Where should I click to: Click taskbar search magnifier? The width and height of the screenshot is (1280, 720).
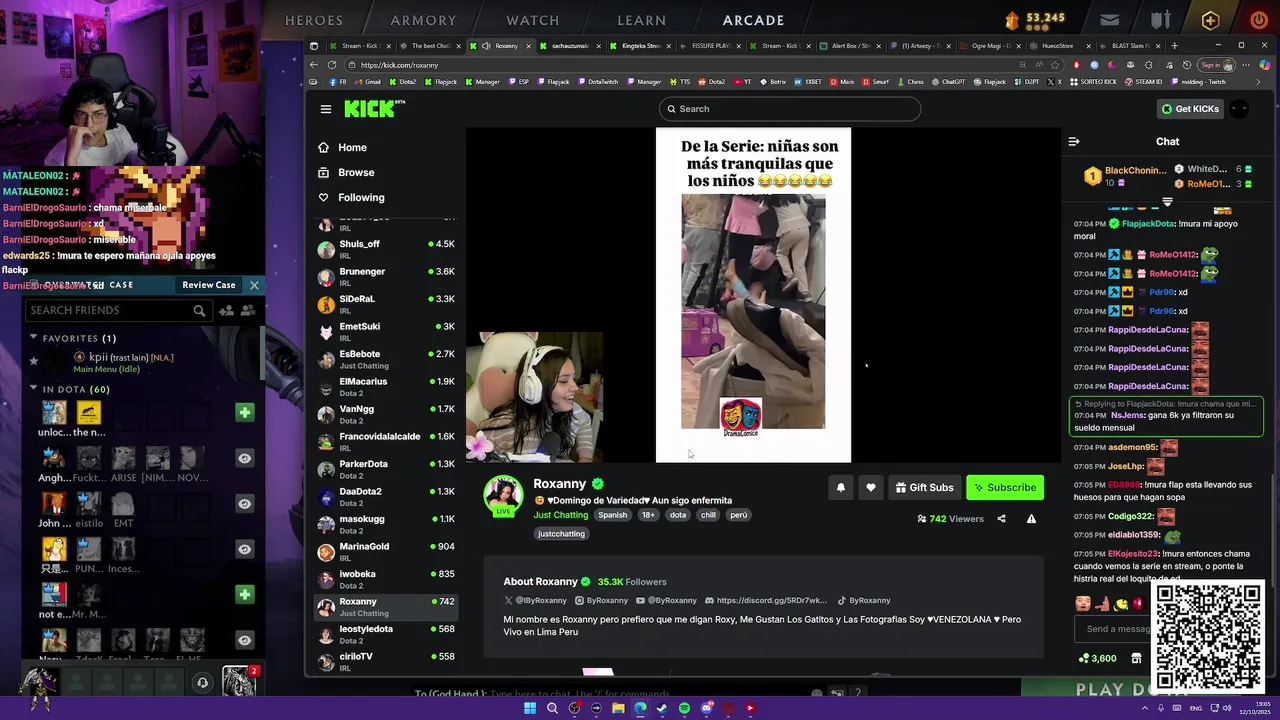pos(552,708)
